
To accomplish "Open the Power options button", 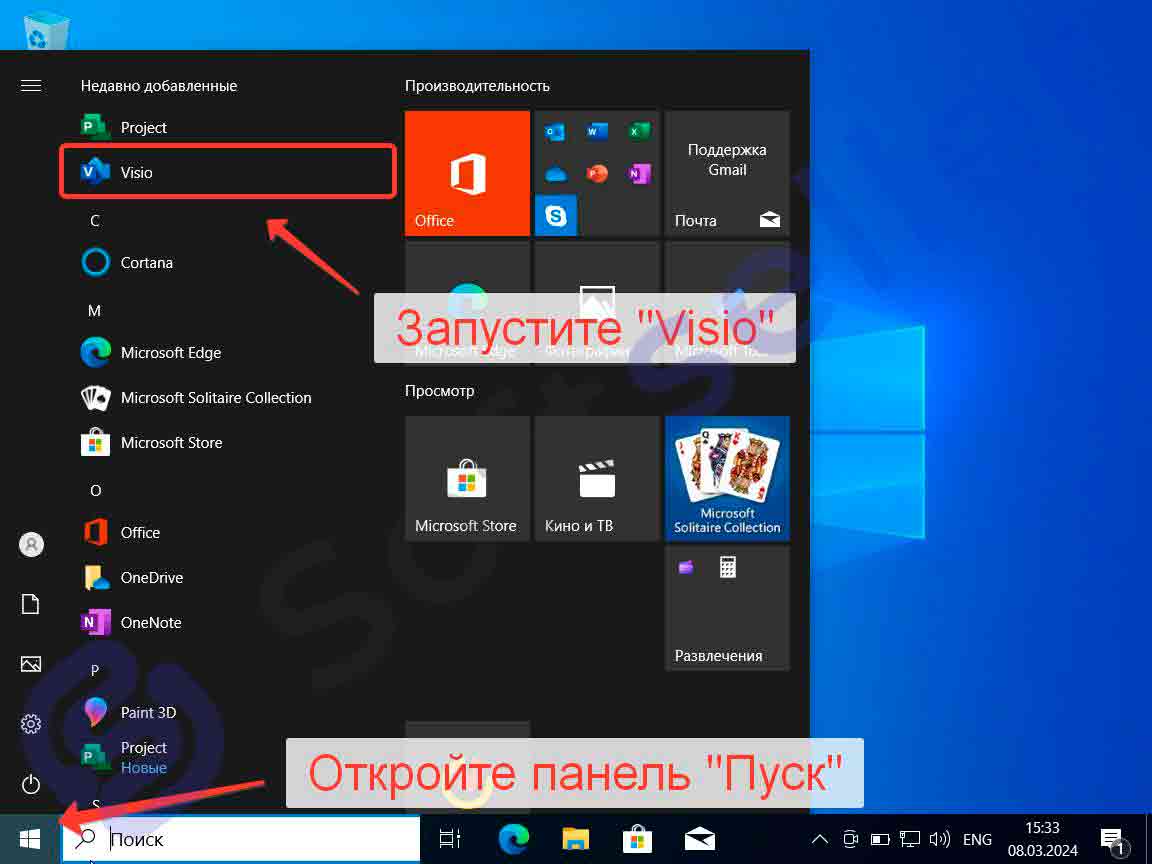I will pyautogui.click(x=31, y=784).
